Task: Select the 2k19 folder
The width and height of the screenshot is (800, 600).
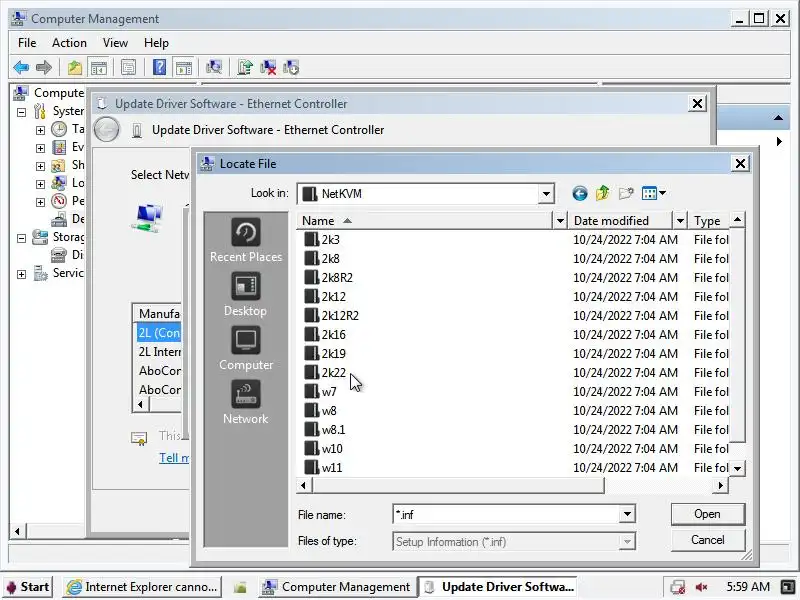Action: pyautogui.click(x=325, y=354)
